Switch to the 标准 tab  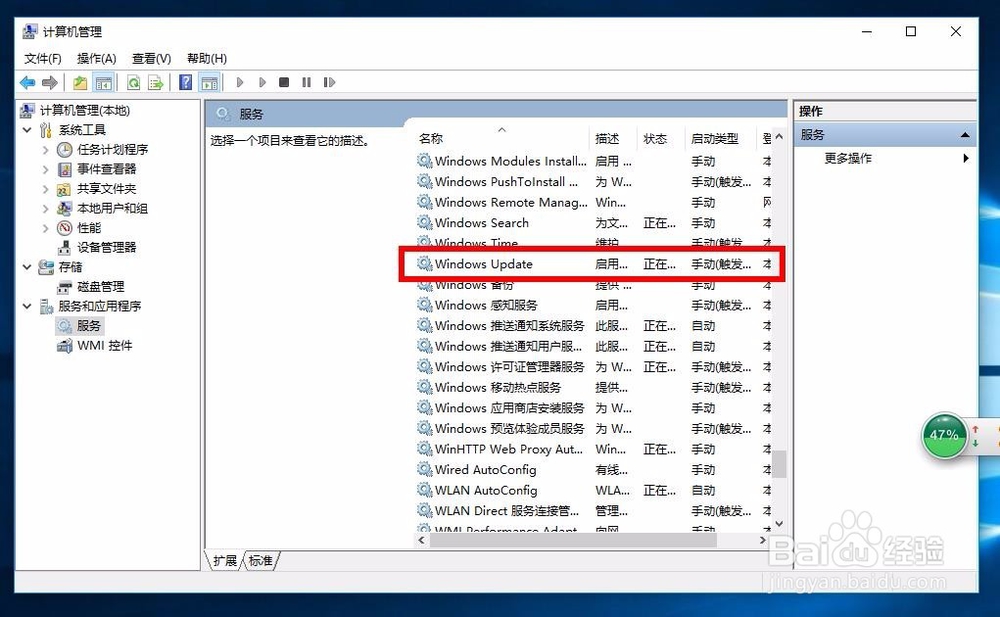tap(260, 561)
